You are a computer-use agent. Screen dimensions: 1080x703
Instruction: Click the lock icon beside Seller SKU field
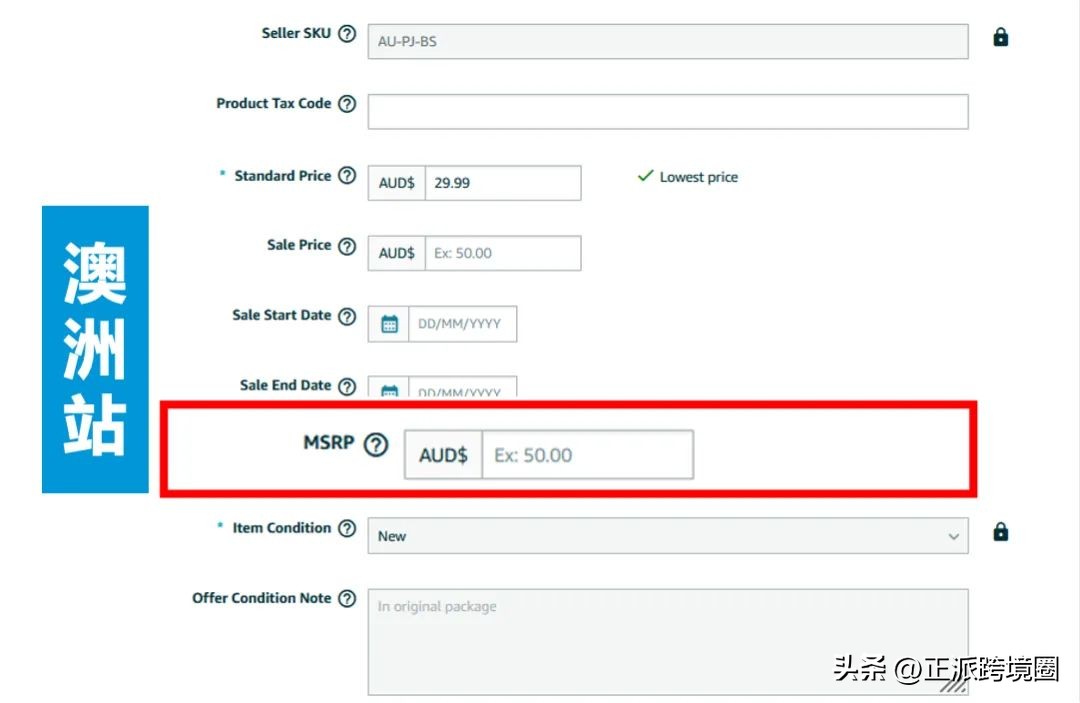[x=1000, y=37]
